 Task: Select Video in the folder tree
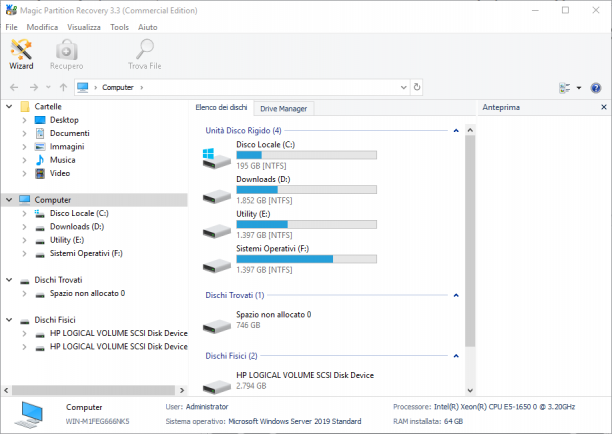(x=60, y=173)
